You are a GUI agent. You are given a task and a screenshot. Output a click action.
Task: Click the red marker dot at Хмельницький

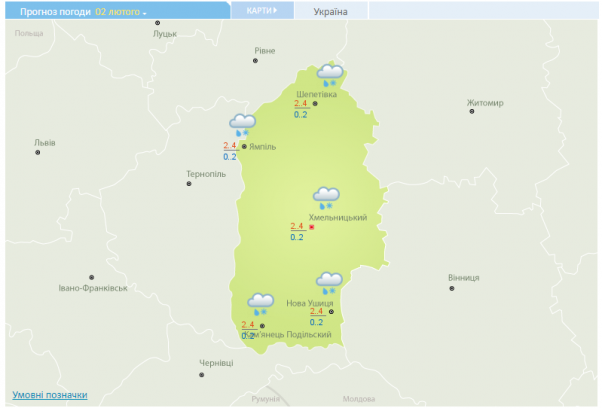(312, 228)
